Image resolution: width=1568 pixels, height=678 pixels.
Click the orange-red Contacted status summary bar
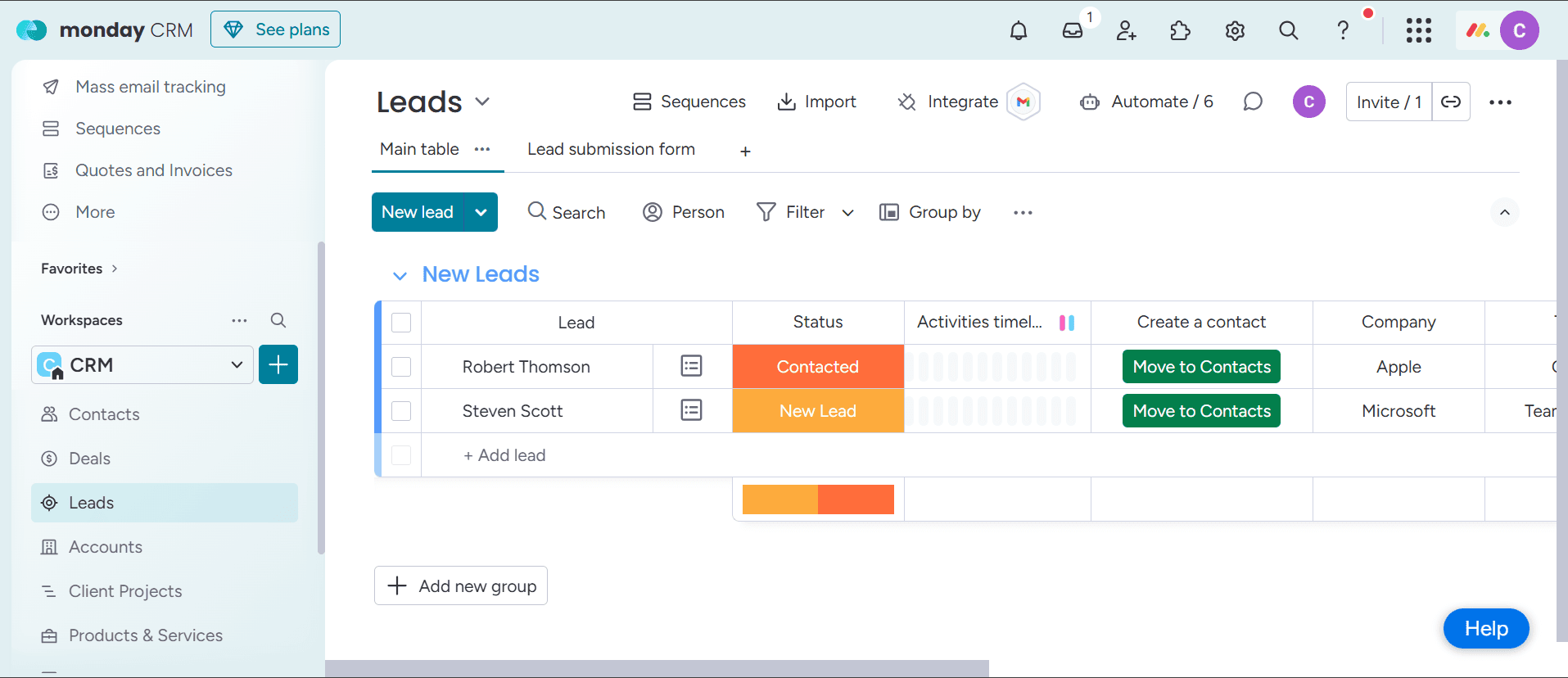point(856,499)
